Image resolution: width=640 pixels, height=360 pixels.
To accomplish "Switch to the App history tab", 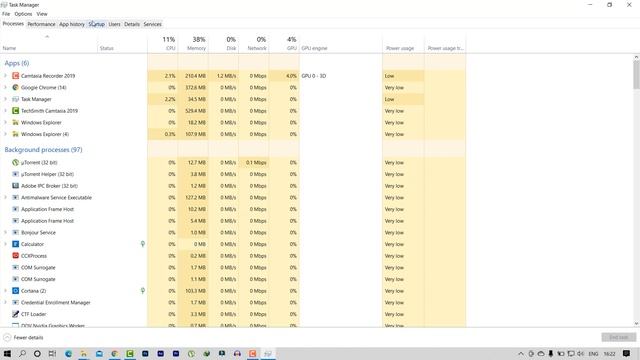I will pos(72,24).
